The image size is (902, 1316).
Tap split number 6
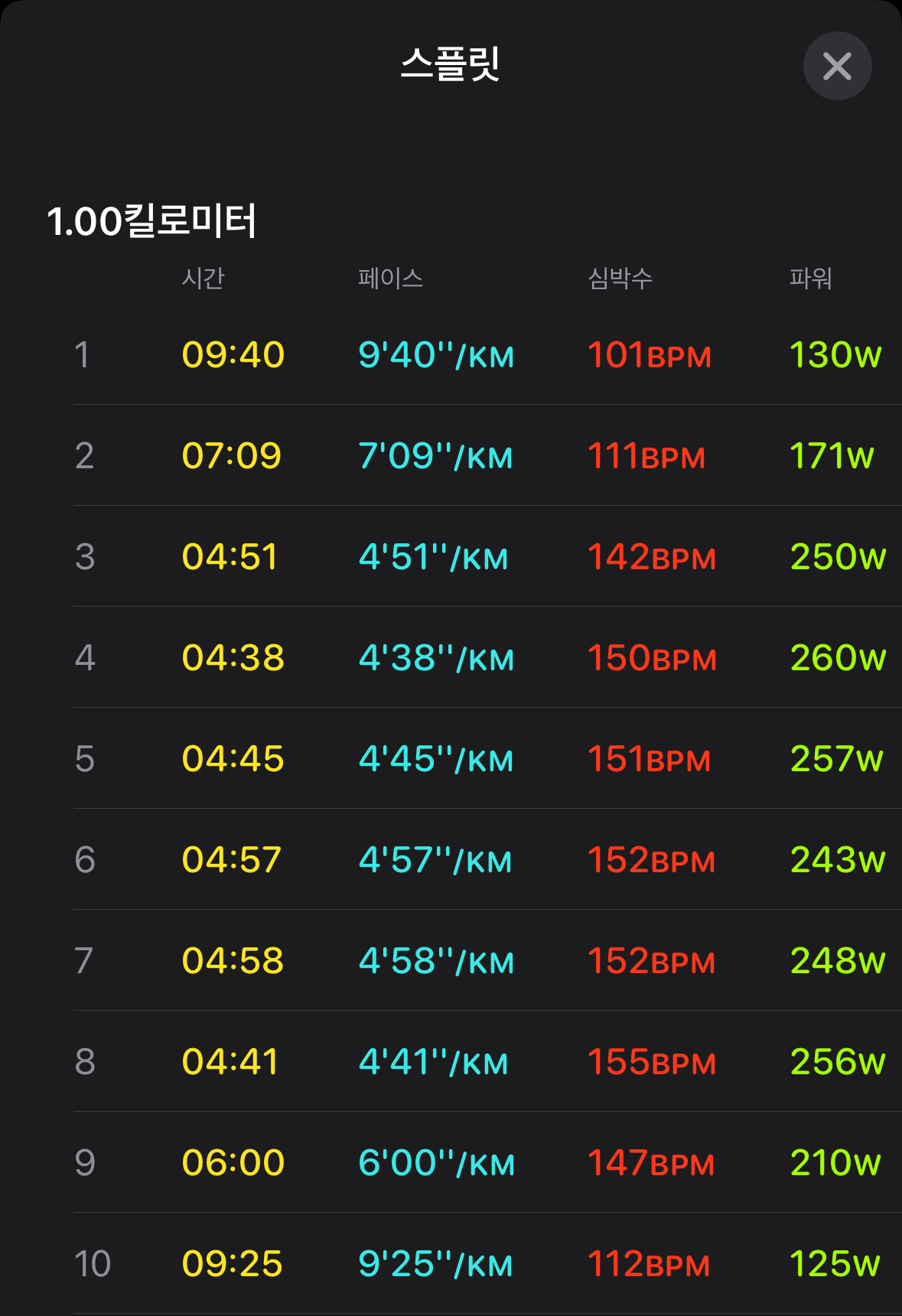(x=85, y=860)
